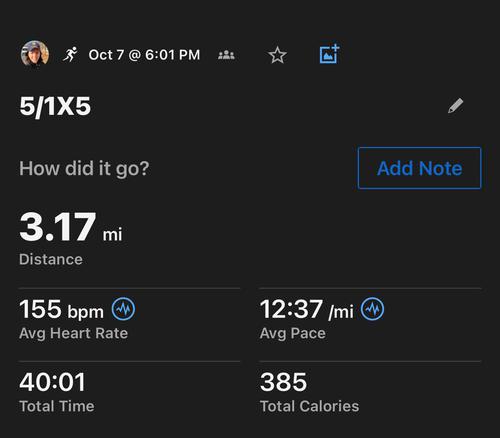This screenshot has width=500, height=438.
Task: Tap the 155 bpm value
Action: 61,309
